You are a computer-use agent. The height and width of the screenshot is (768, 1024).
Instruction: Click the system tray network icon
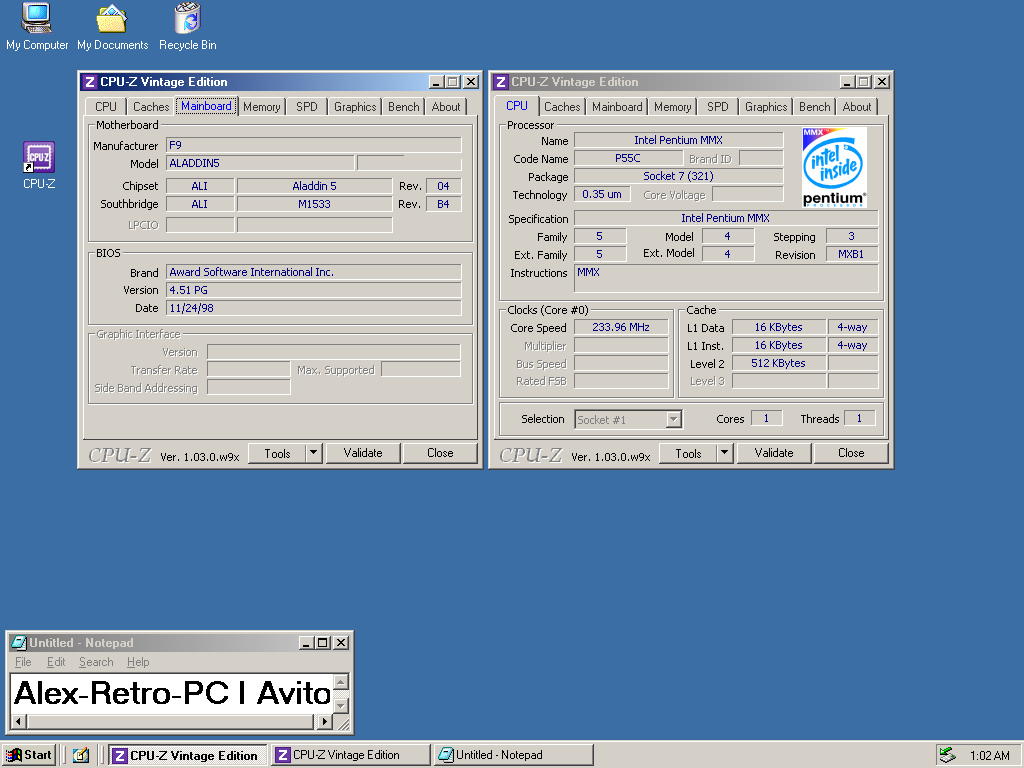point(946,755)
